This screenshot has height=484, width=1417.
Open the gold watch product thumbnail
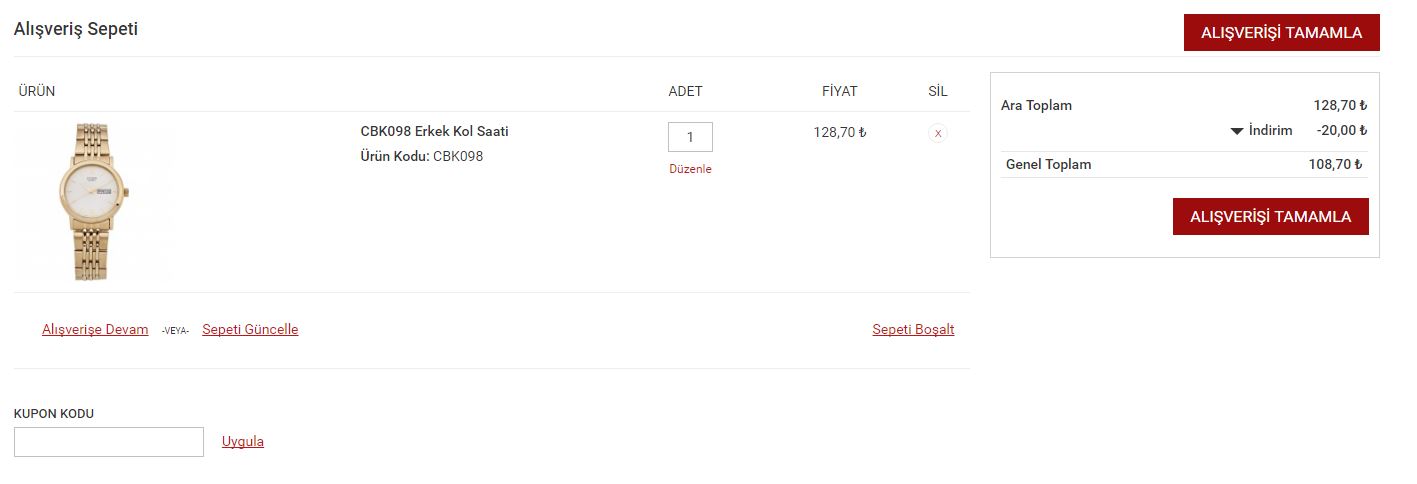(93, 201)
